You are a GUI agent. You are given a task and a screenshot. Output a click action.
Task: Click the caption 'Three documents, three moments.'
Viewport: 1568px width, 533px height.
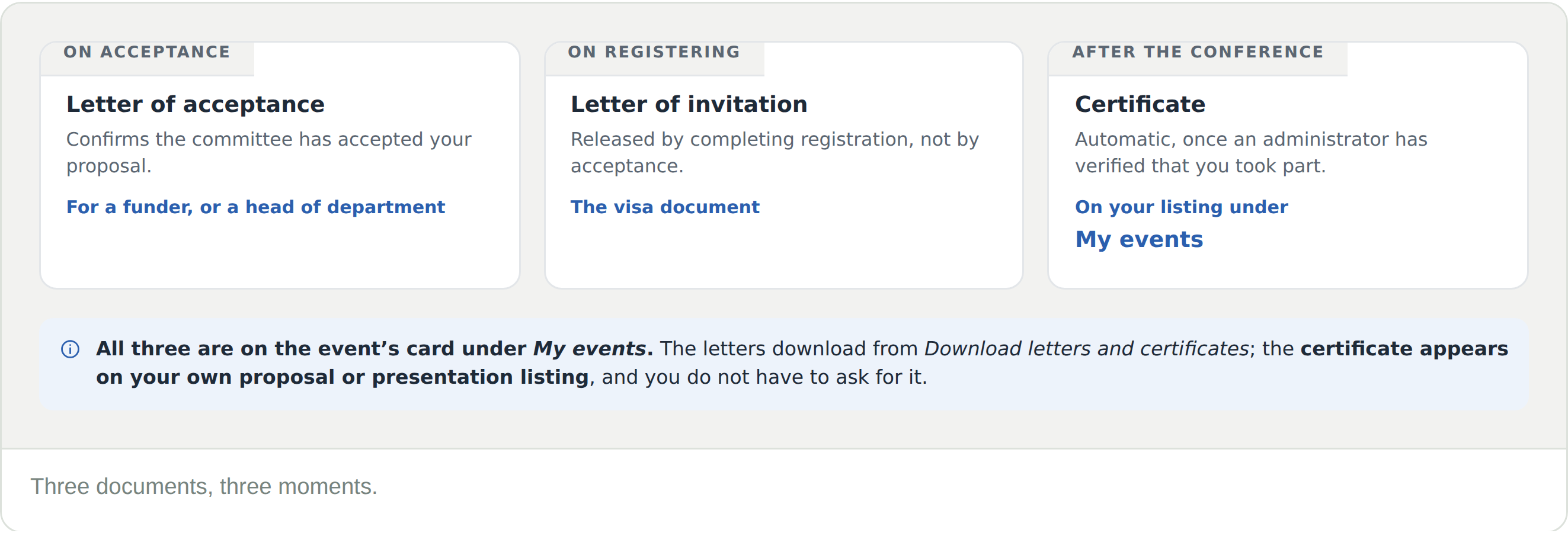click(204, 487)
